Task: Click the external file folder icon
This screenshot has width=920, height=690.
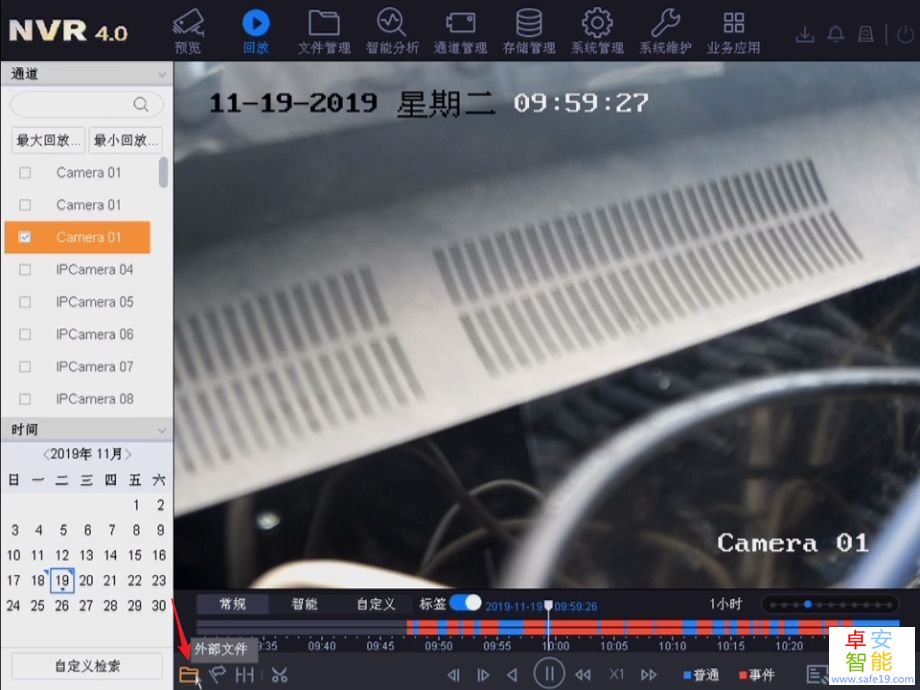Action: 188,675
